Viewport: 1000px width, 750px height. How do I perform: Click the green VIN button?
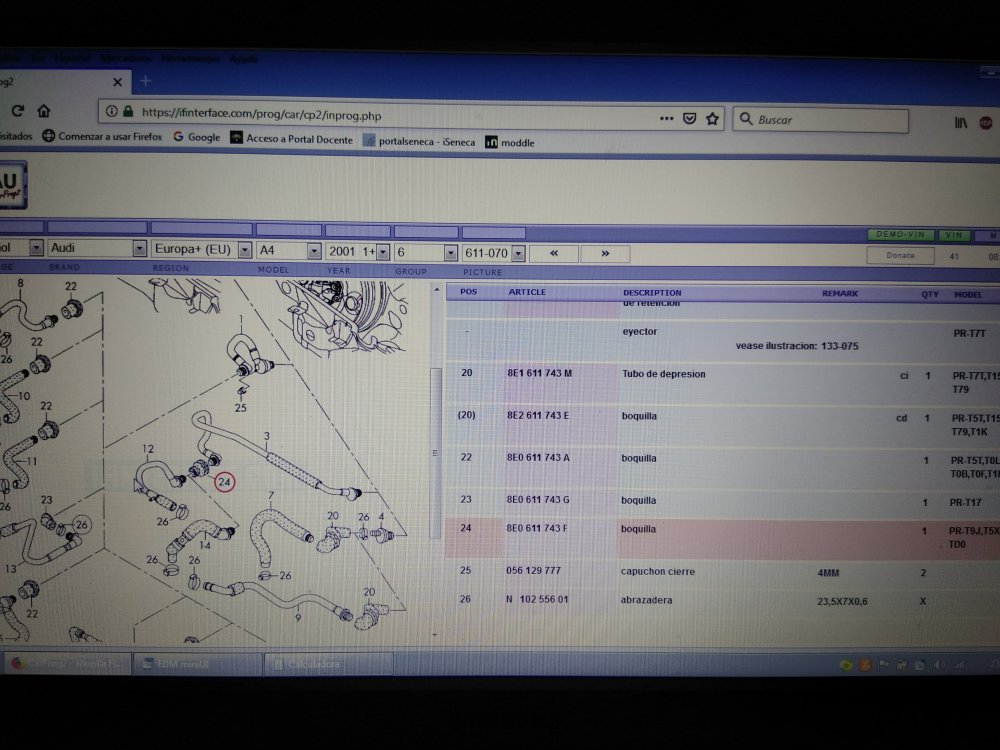click(x=954, y=235)
